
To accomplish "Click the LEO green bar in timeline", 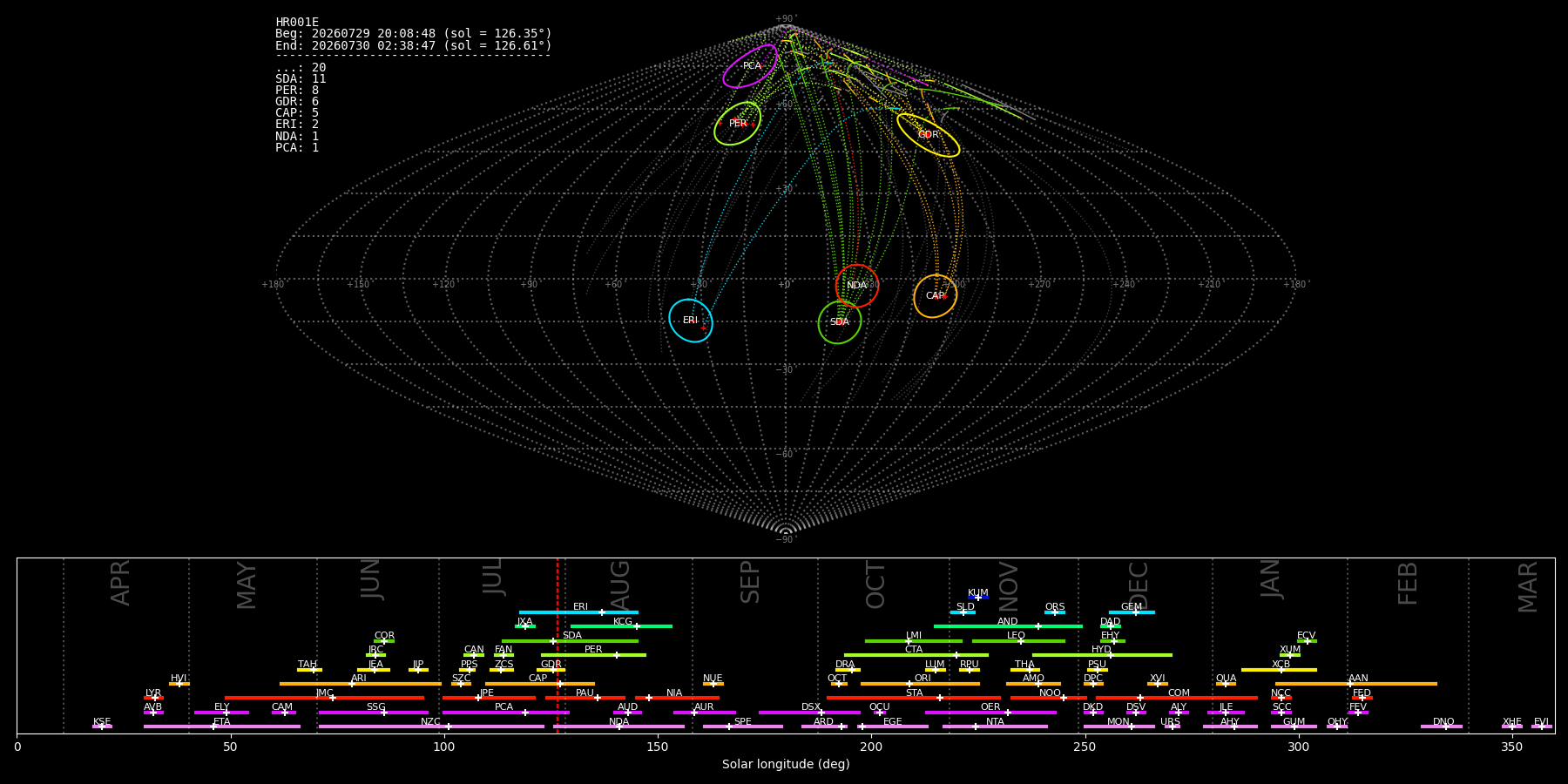I will 1018,641.
